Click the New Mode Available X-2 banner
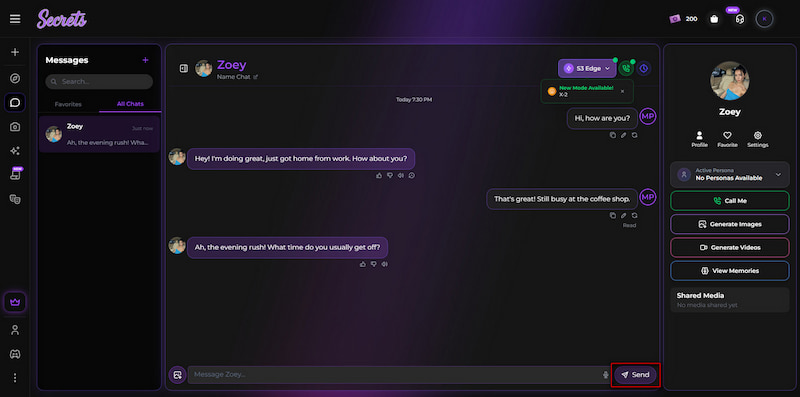The height and width of the screenshot is (397, 800). coord(587,91)
